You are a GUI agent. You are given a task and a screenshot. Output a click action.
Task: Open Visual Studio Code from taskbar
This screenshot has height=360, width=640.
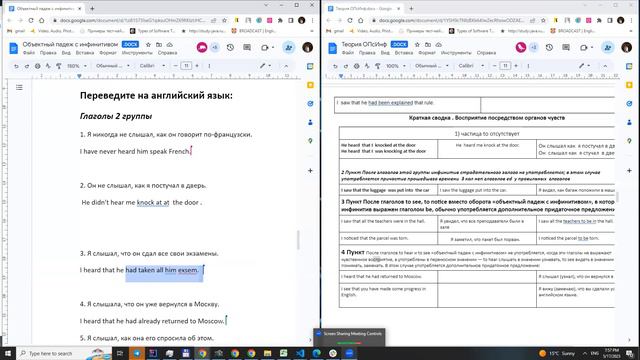pyautogui.click(x=300, y=353)
